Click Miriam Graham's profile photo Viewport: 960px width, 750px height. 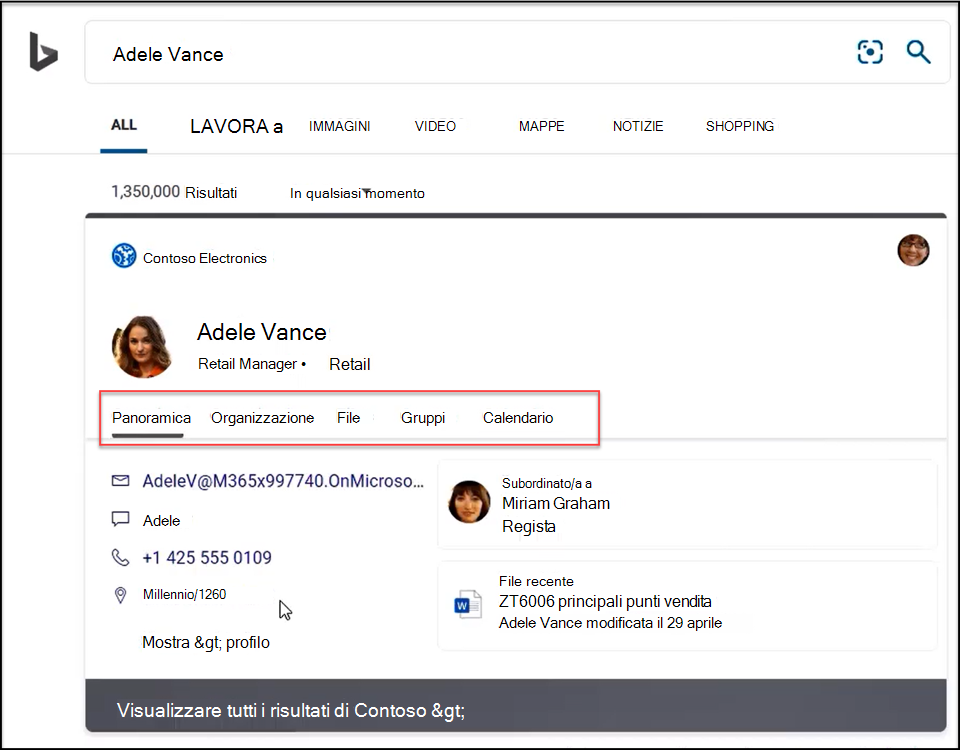tap(469, 502)
